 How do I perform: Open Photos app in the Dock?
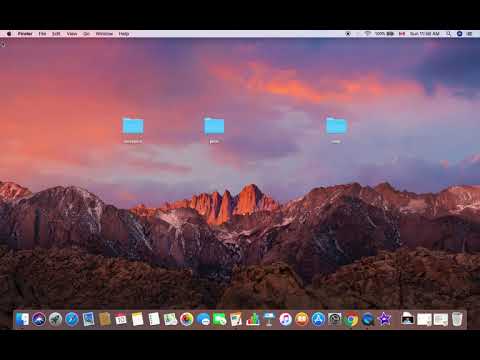(187, 319)
